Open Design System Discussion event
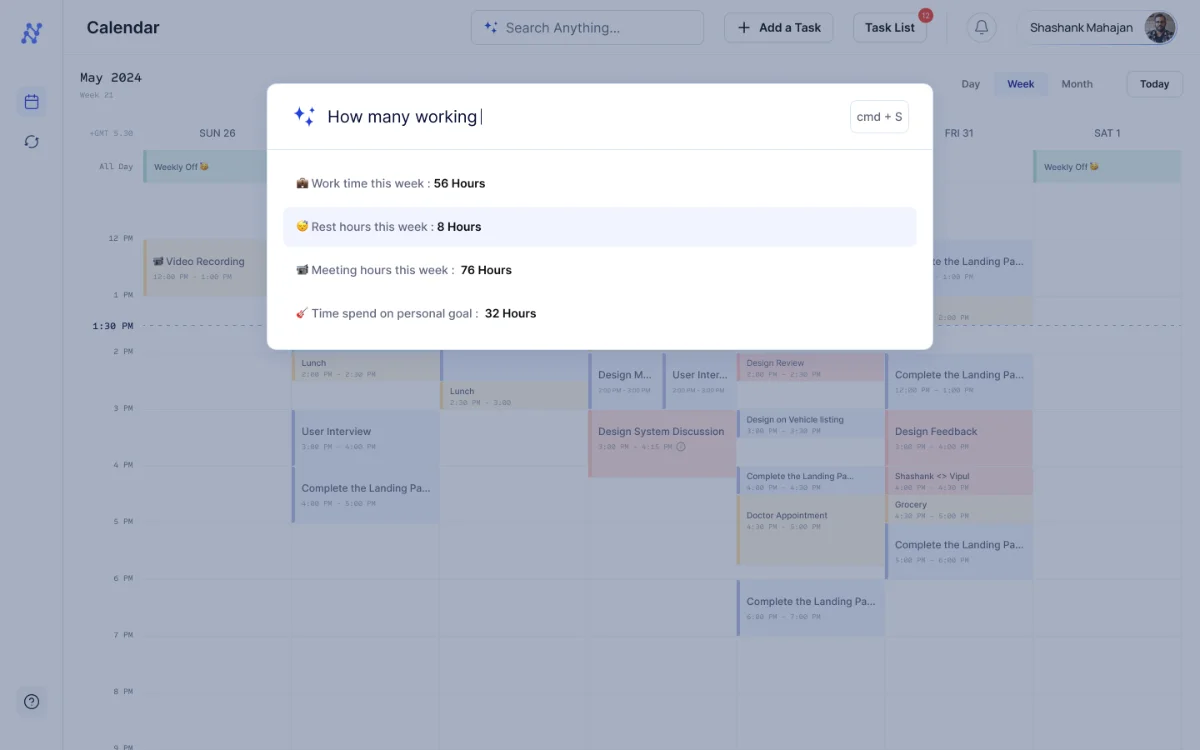The image size is (1200, 750). coord(662,443)
